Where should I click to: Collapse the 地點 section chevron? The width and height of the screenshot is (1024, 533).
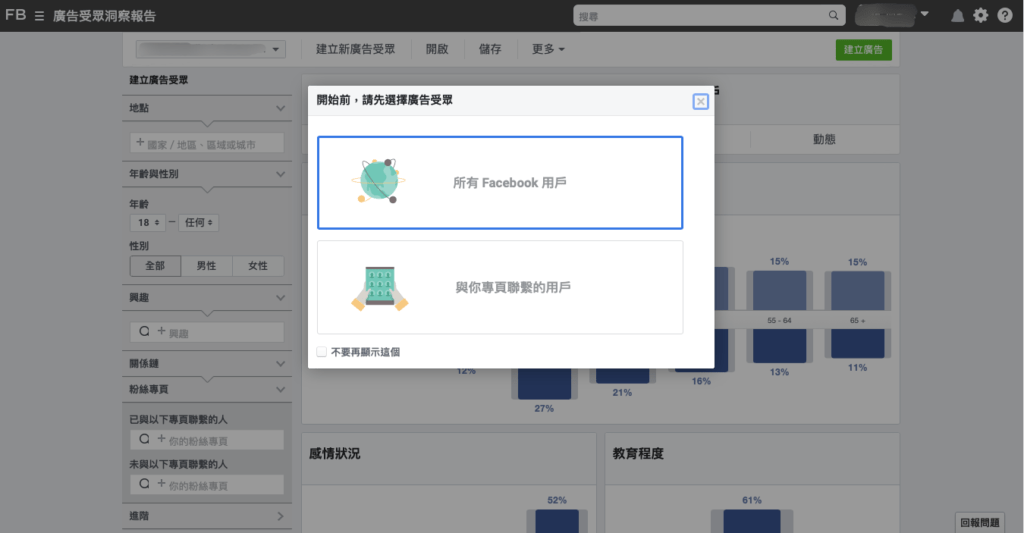[280, 108]
